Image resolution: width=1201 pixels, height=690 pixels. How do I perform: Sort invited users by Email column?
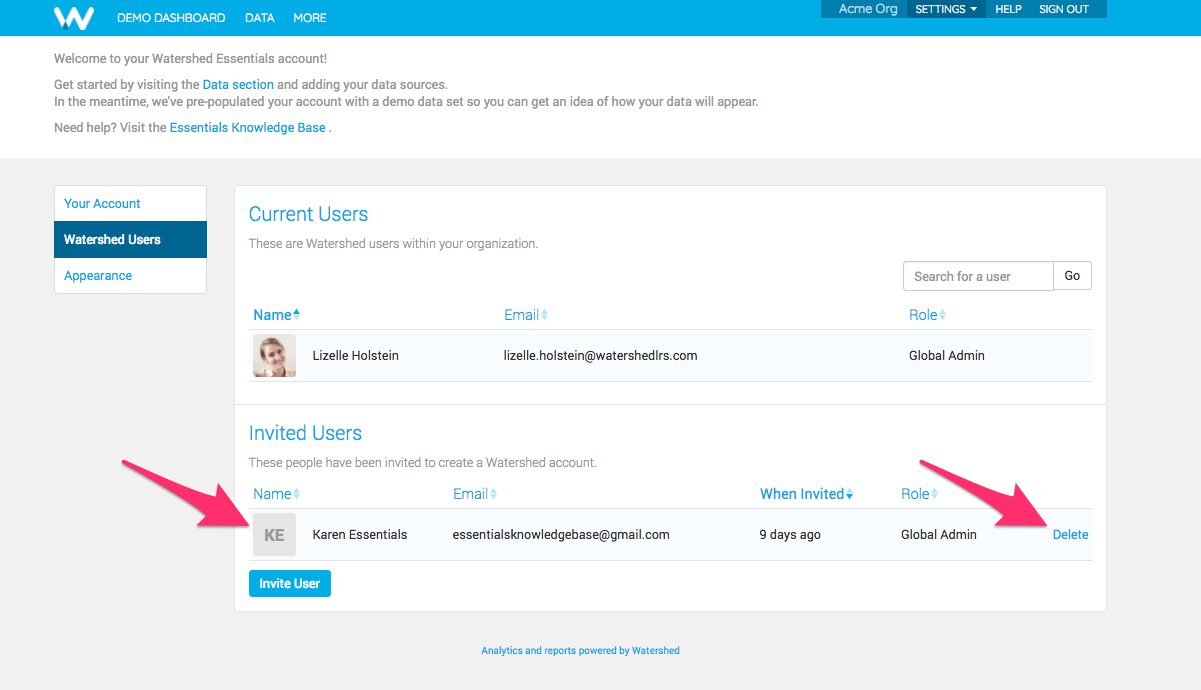click(x=475, y=494)
